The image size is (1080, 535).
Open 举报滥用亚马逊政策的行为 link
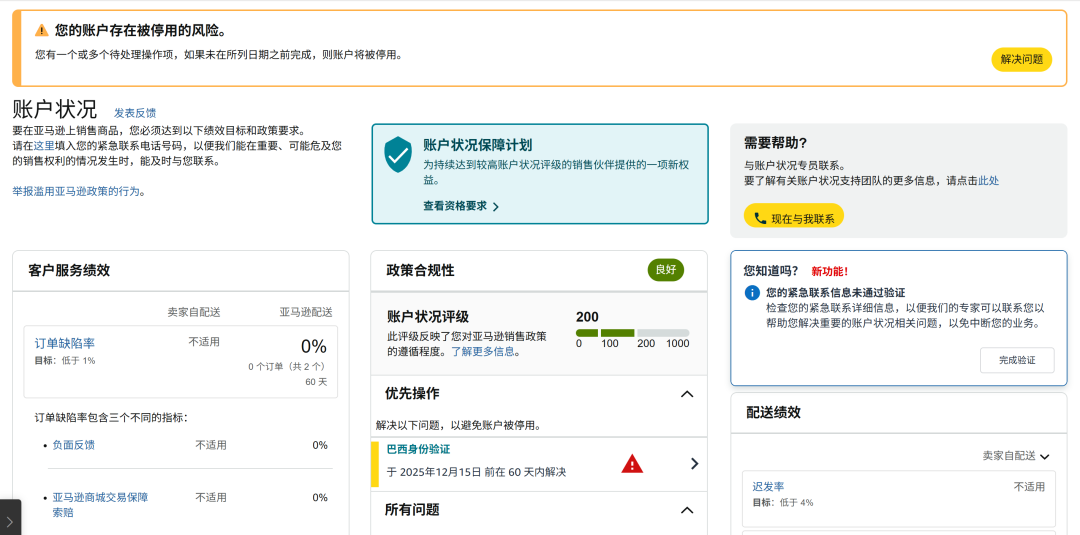tap(79, 191)
